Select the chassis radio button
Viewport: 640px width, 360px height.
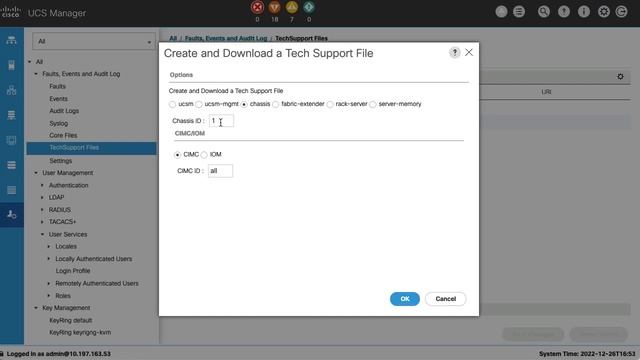244,104
